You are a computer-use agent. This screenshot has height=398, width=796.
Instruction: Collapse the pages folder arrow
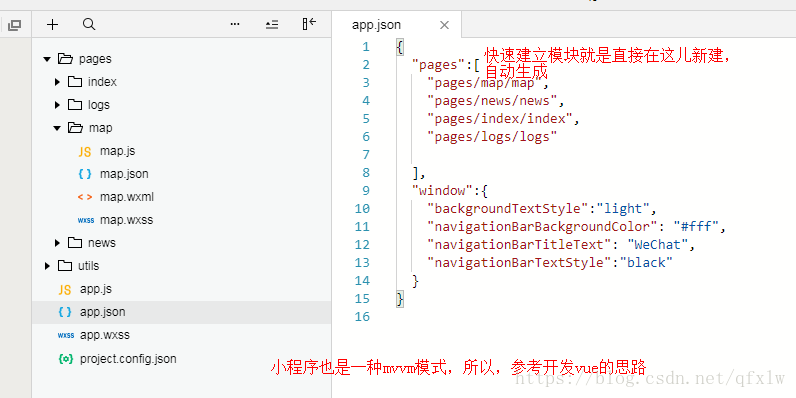click(47, 59)
